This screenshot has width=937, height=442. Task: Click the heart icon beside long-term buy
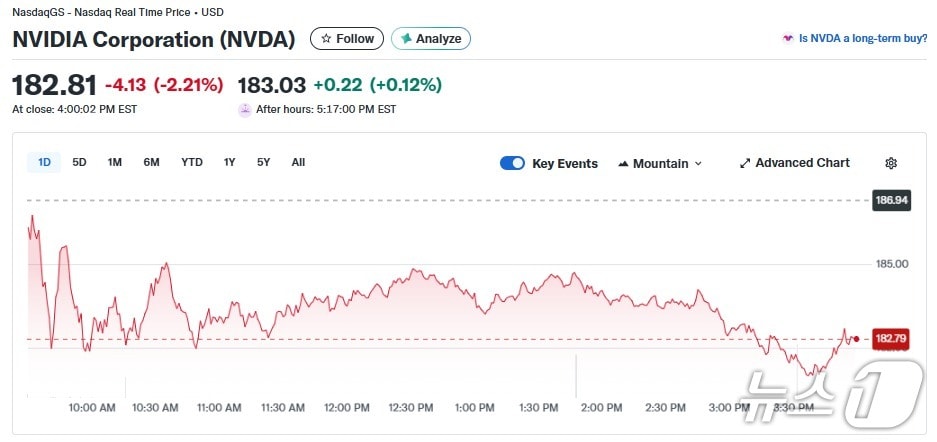coord(787,39)
